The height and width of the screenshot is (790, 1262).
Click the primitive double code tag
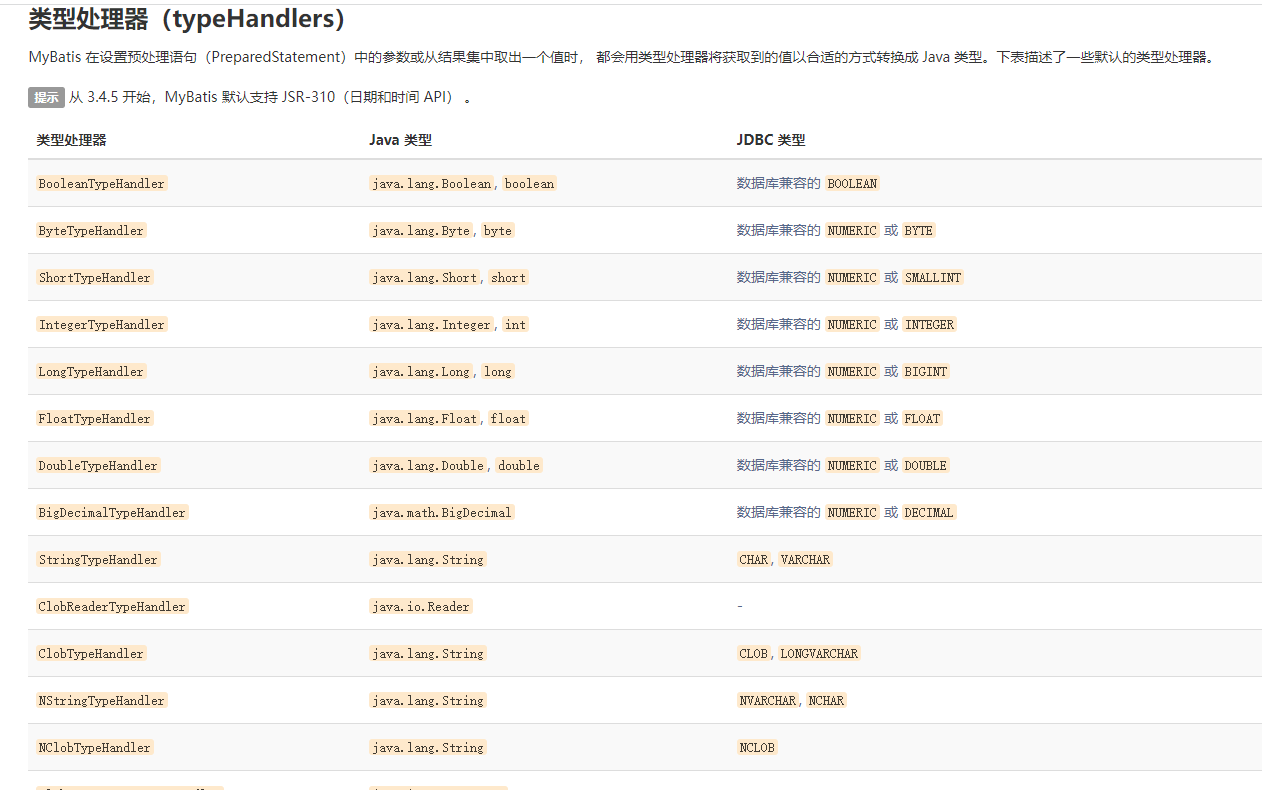click(x=519, y=465)
